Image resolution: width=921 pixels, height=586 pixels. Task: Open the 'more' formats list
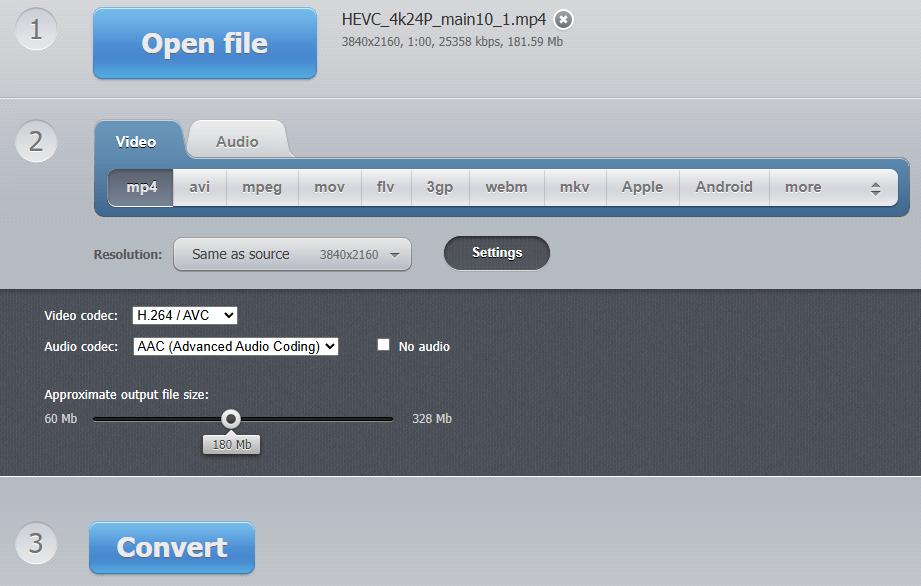coord(802,187)
